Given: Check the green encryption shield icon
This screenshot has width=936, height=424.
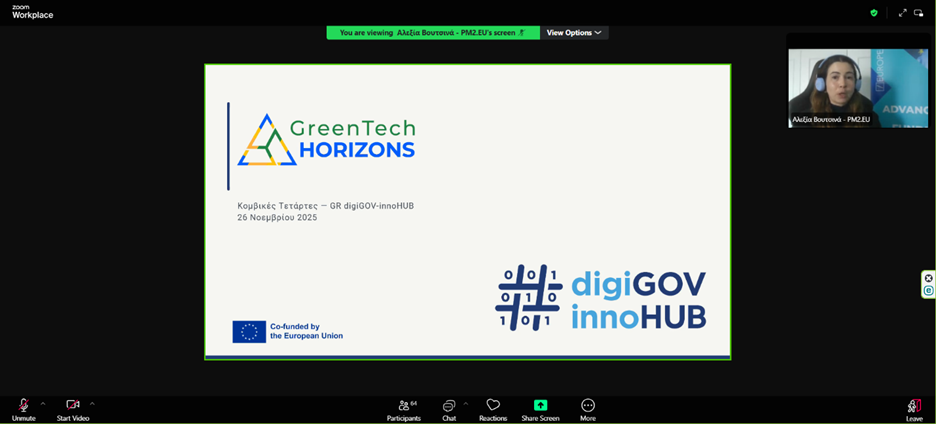Looking at the screenshot, I should [x=873, y=13].
